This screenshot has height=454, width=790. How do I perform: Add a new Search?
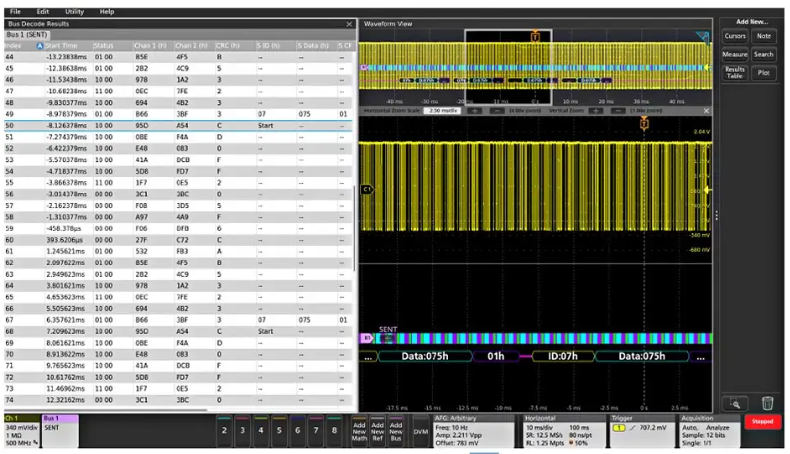point(763,54)
